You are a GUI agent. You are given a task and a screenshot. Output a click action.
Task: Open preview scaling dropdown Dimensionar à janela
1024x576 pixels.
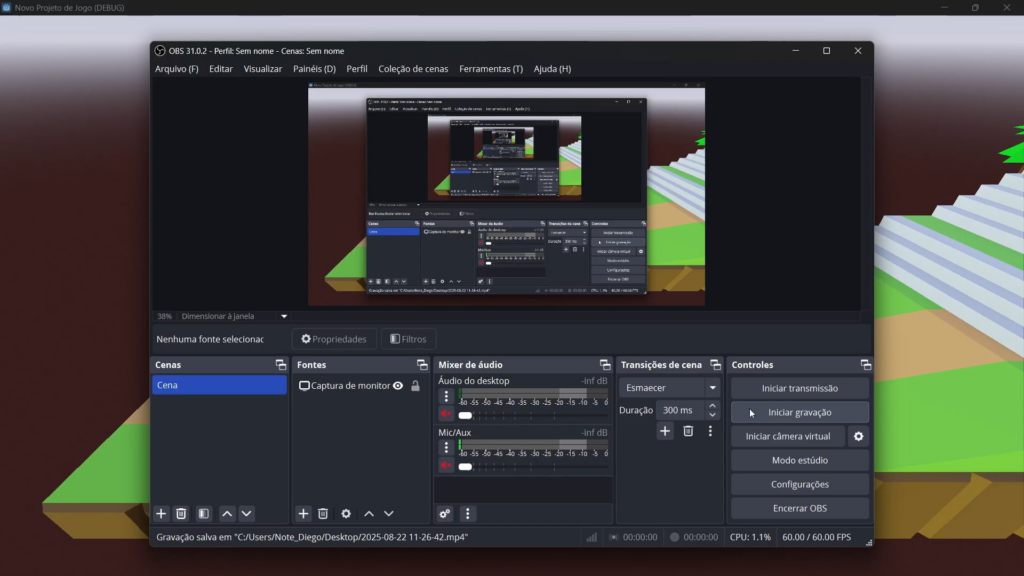234,316
